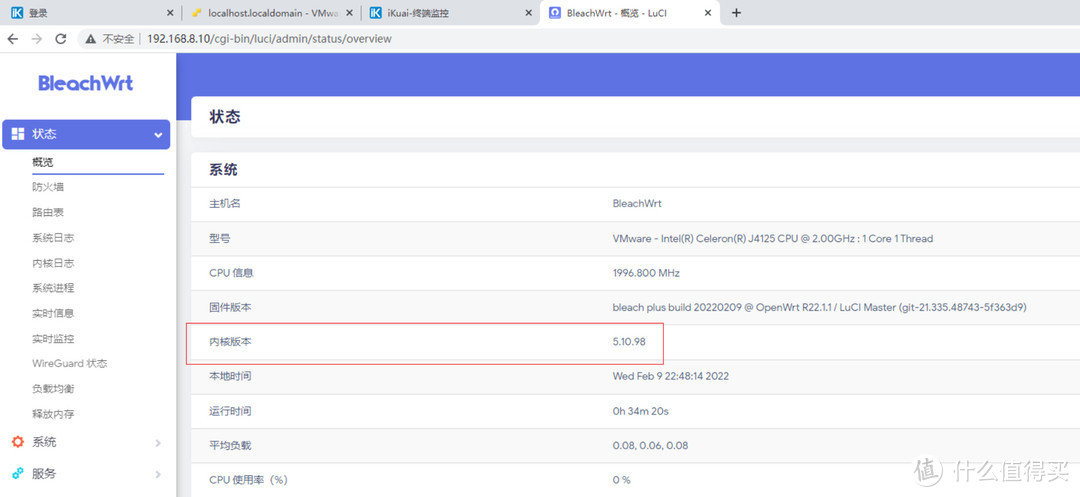1080x497 pixels.
Task: Switch to the iKuai-终端监控 tab
Action: pos(452,12)
